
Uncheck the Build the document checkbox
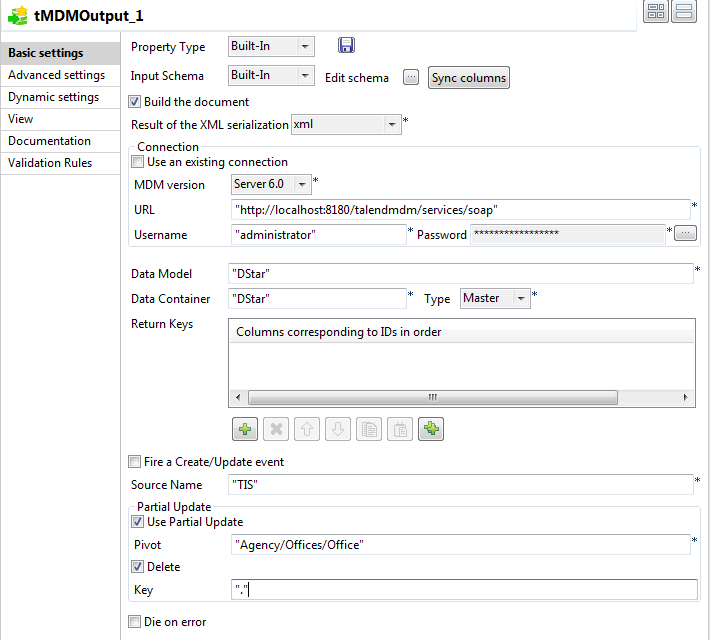coord(136,102)
